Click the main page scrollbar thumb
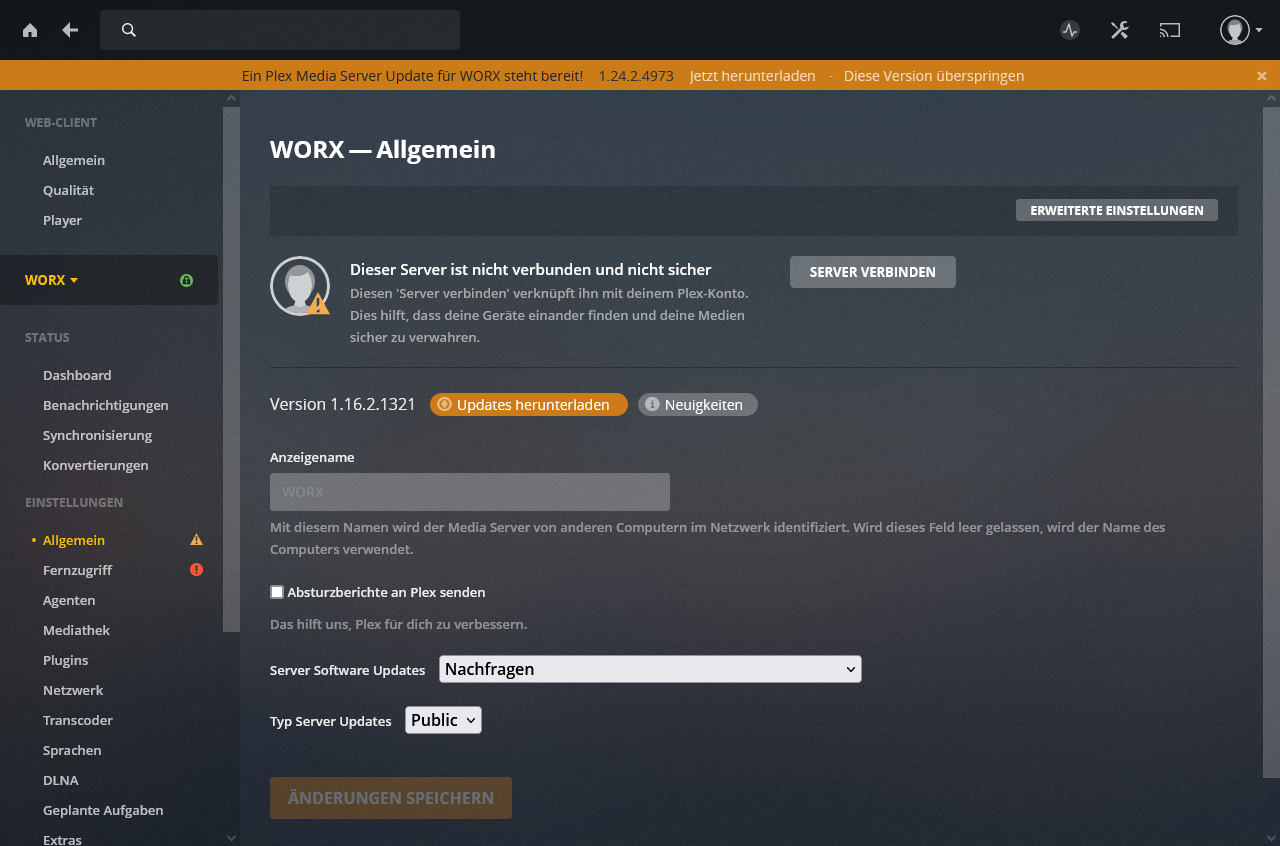This screenshot has height=846, width=1280. click(1271, 442)
